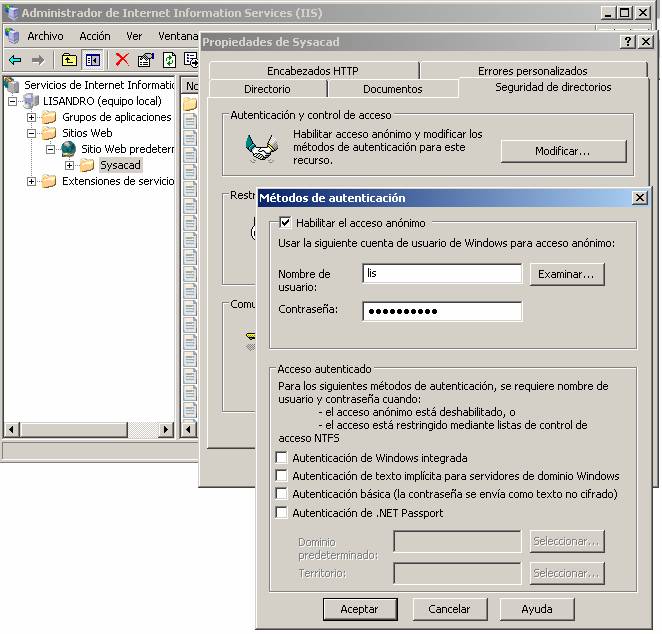Click the console icon beside Archivo menu
This screenshot has width=662, height=634.
[x=12, y=36]
